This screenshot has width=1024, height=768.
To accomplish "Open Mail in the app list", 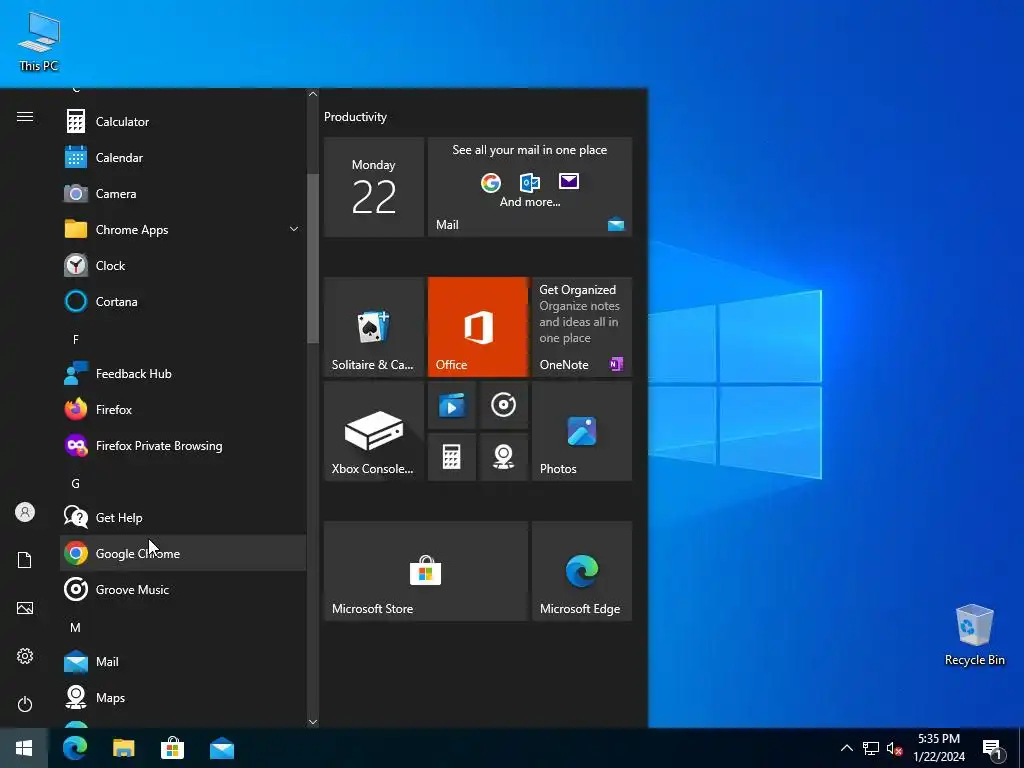I will [x=183, y=662].
